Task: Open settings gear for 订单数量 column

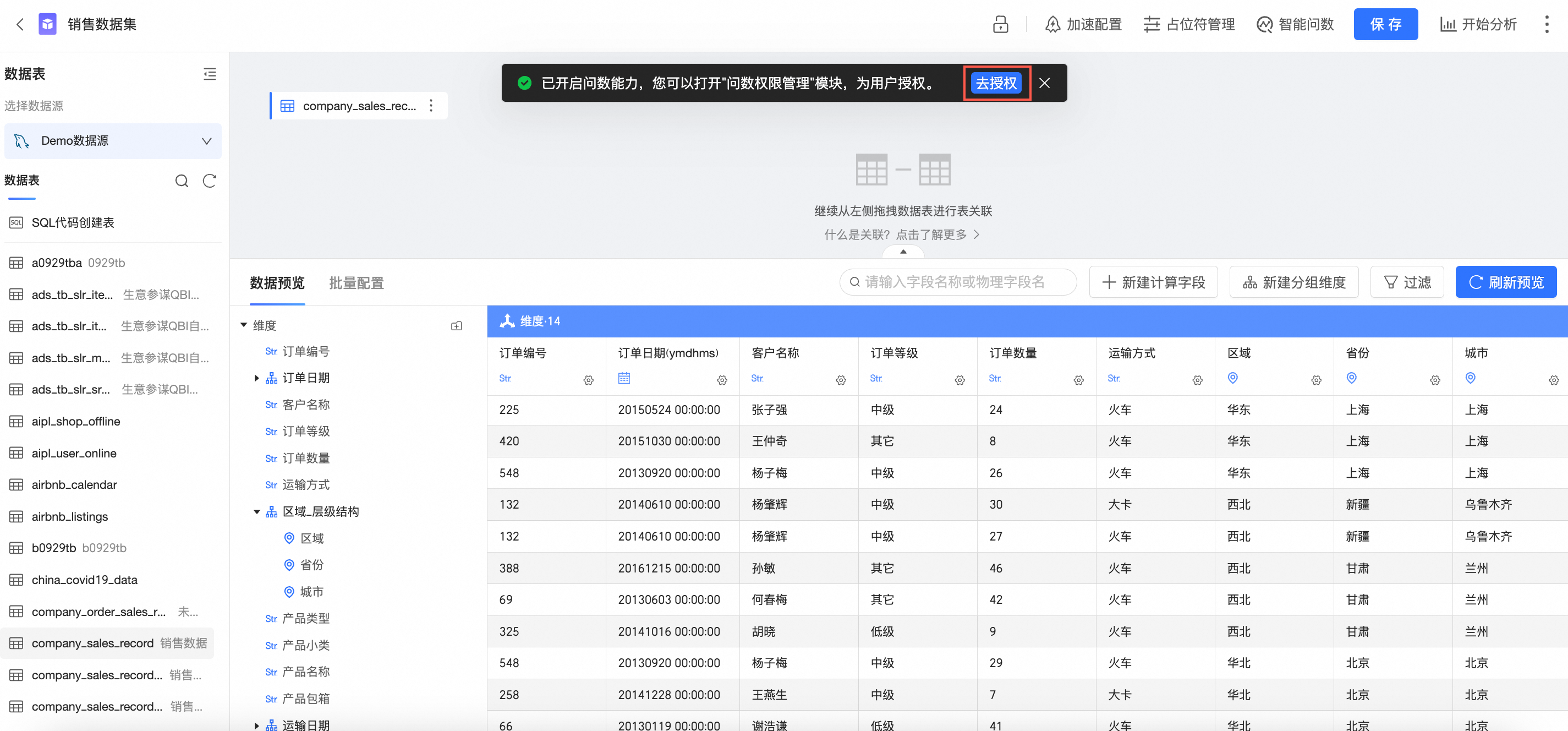Action: click(1078, 380)
